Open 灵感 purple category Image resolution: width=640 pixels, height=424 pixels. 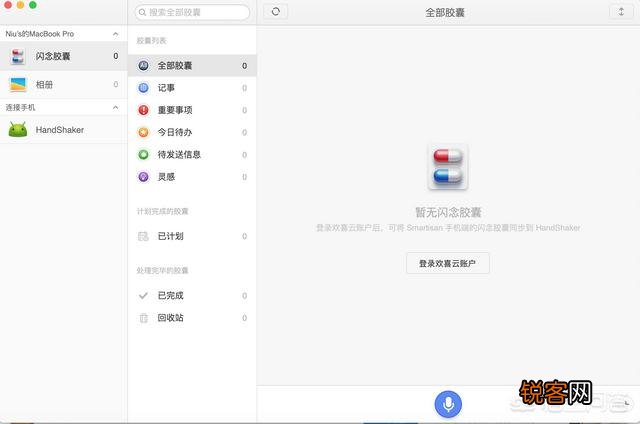click(x=192, y=177)
